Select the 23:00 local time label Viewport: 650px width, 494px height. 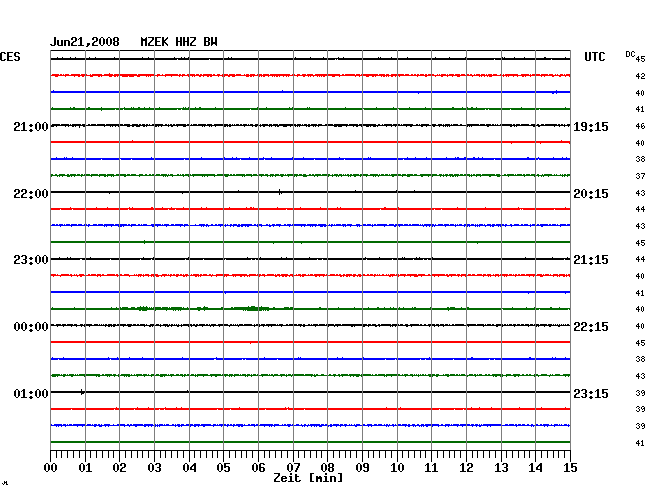[x=31, y=260]
